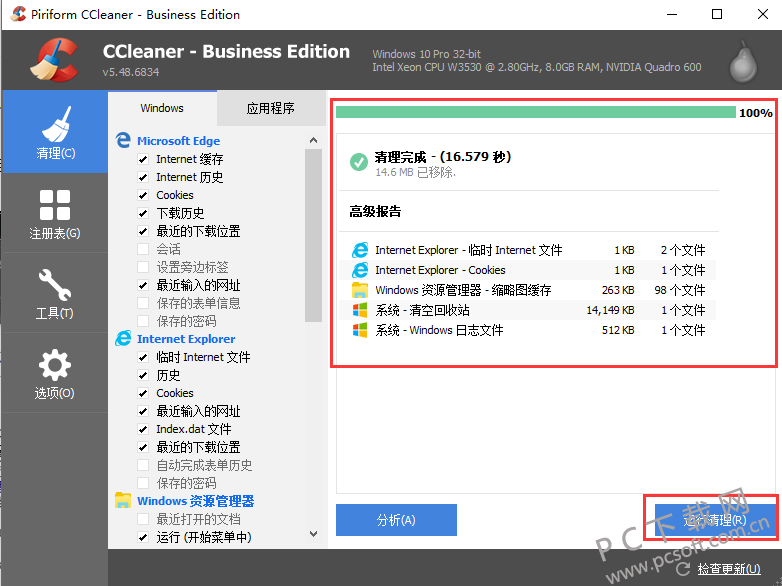The image size is (782, 586).
Task: Click the cleaner list scrollbar thumb
Action: coord(313,235)
